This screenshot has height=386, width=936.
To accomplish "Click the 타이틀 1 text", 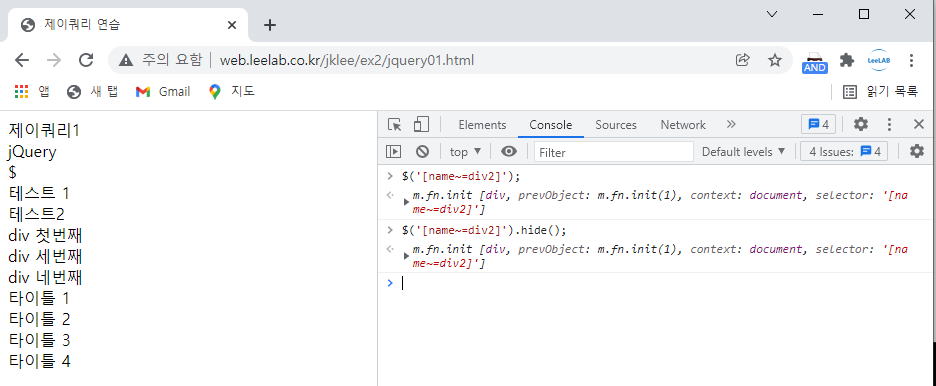I will tap(39, 298).
